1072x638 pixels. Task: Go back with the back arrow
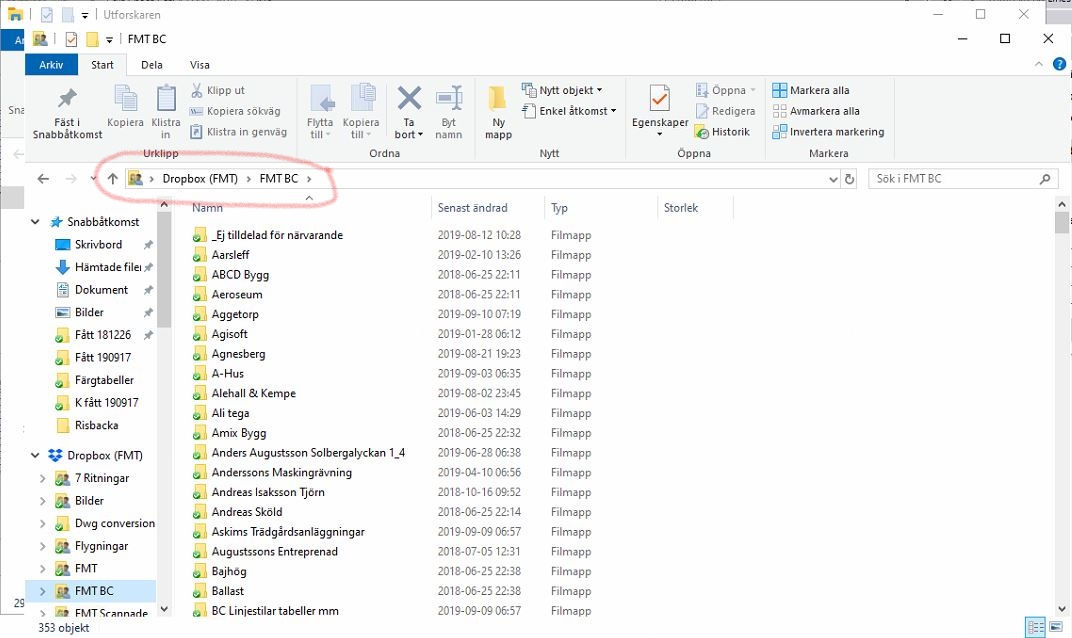point(43,178)
